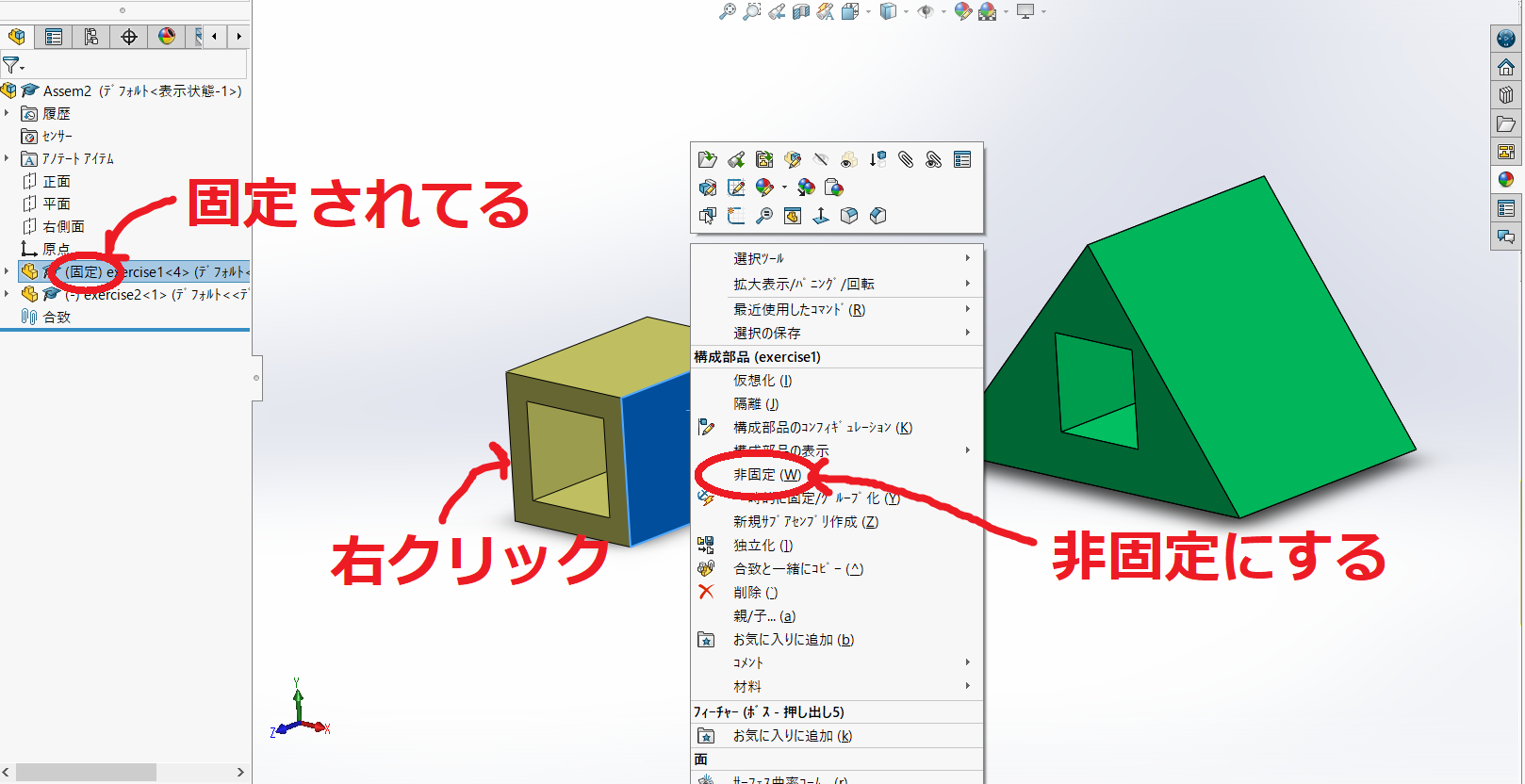Image resolution: width=1525 pixels, height=784 pixels.
Task: Choose 独立化 (I) menu entry
Action: pyautogui.click(x=837, y=545)
